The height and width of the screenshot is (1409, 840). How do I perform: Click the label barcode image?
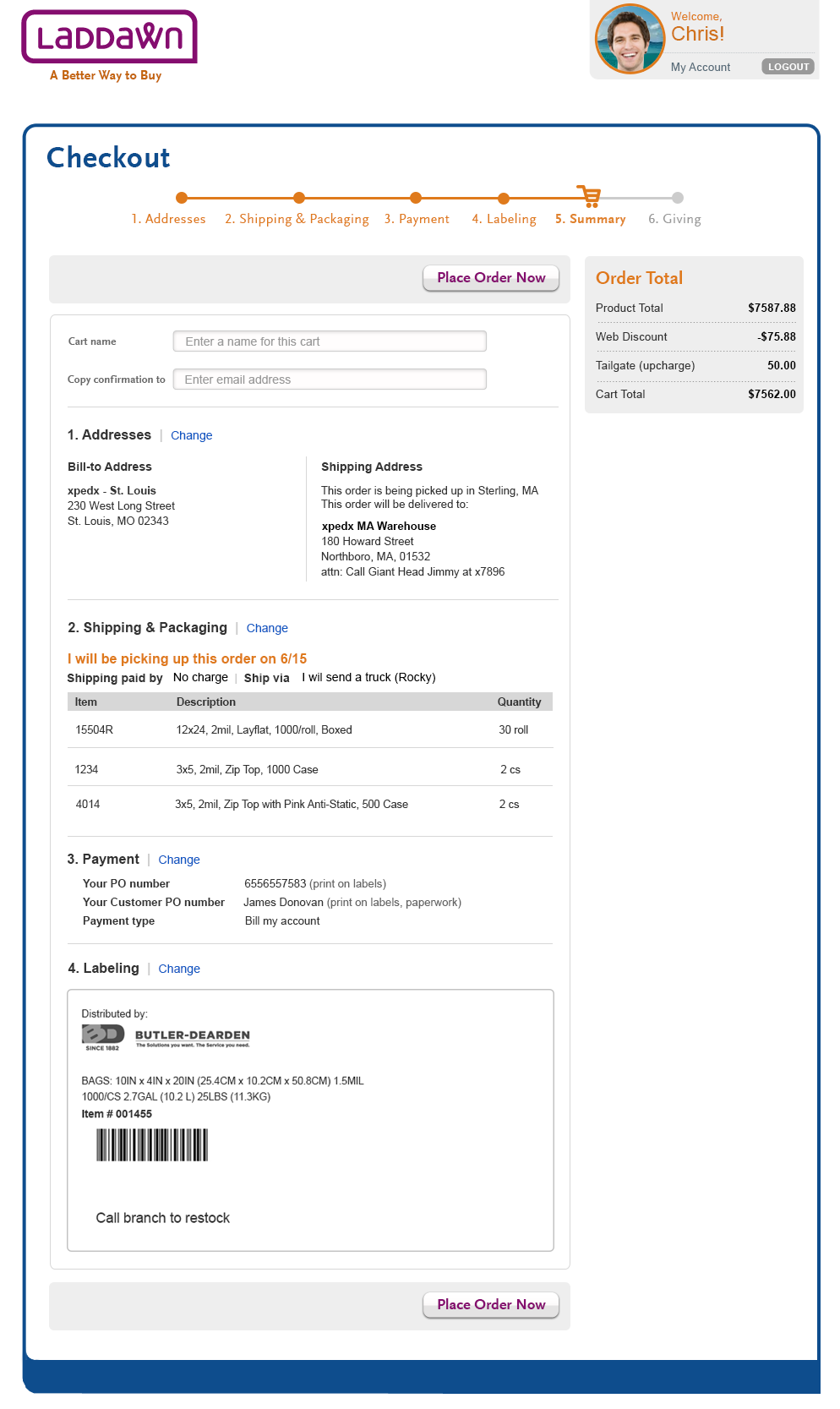[152, 1145]
